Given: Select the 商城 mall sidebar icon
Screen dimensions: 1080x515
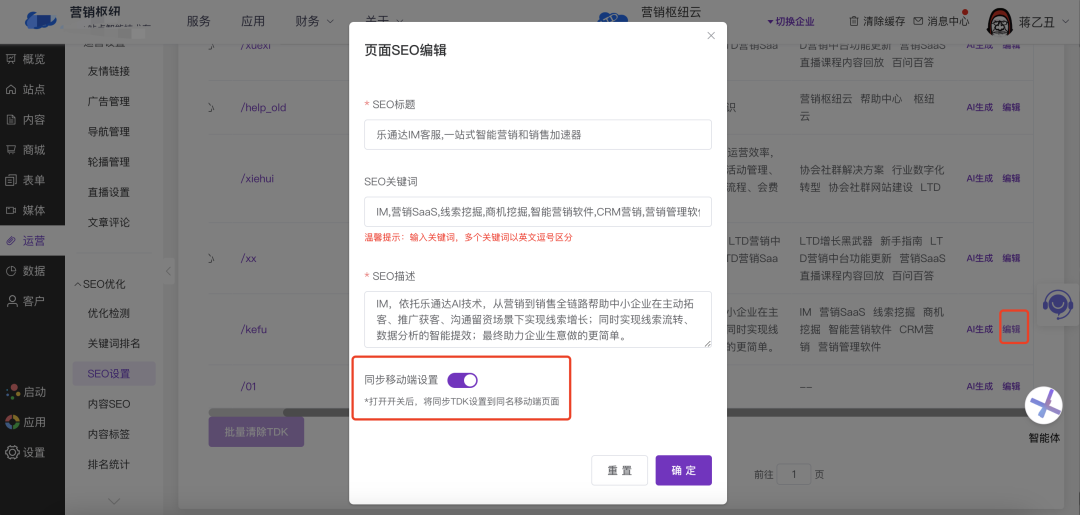Looking at the screenshot, I should tap(11, 150).
